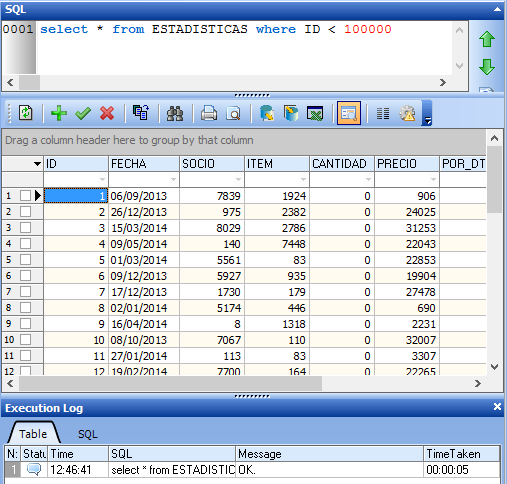
Task: Click the database export icon with pencil
Action: coord(267,113)
